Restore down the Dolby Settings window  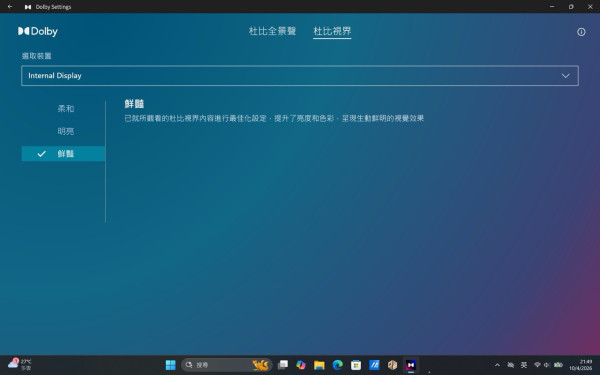click(571, 7)
